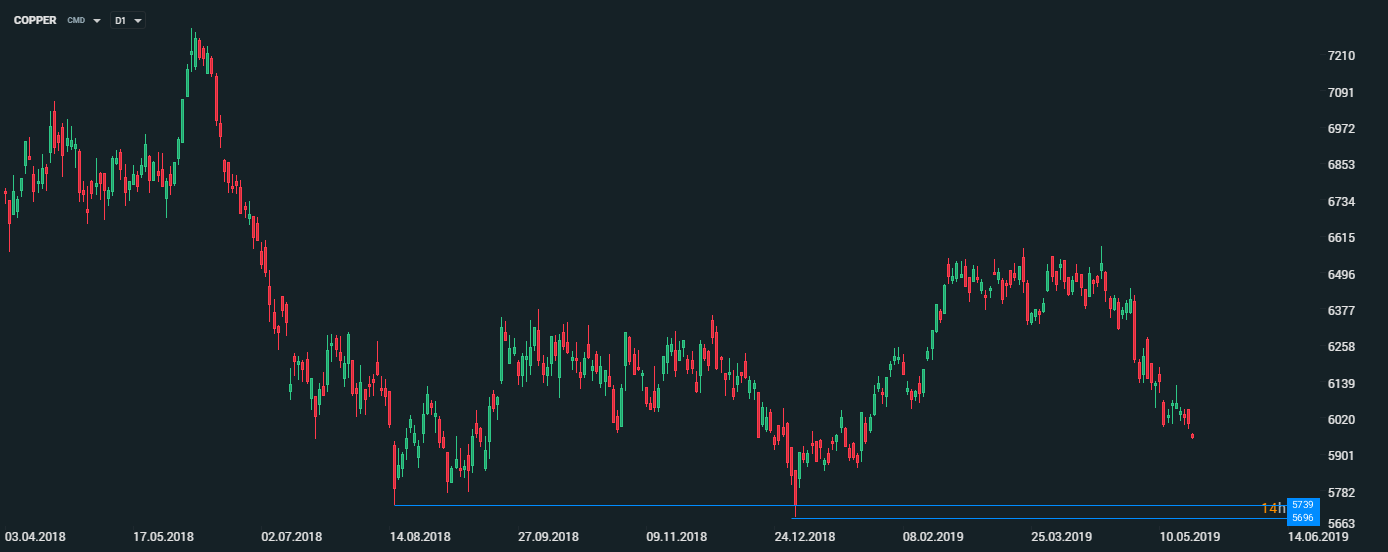Click the 10.05.2019 date label

coord(1190,538)
